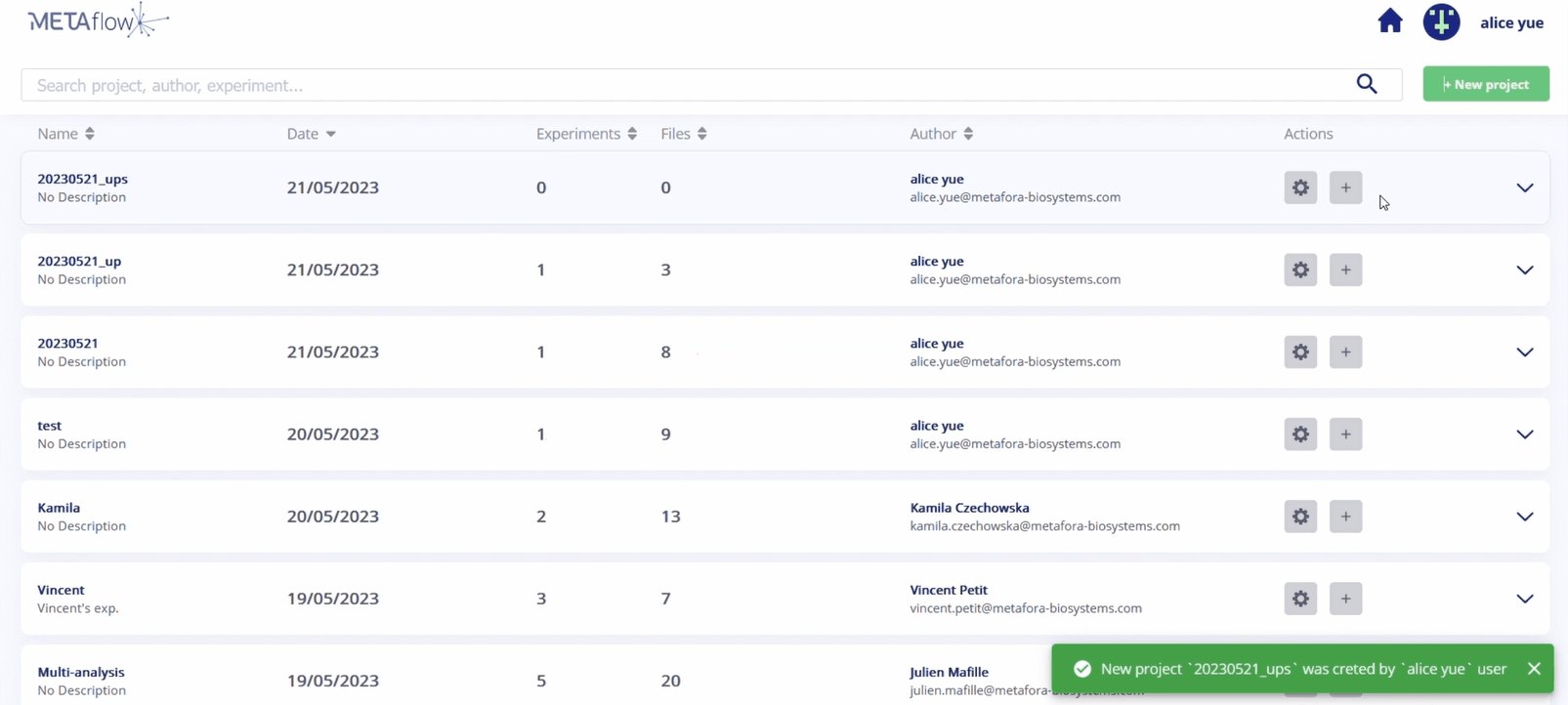
Task: Open settings gear for Kamila project
Action: coord(1300,517)
